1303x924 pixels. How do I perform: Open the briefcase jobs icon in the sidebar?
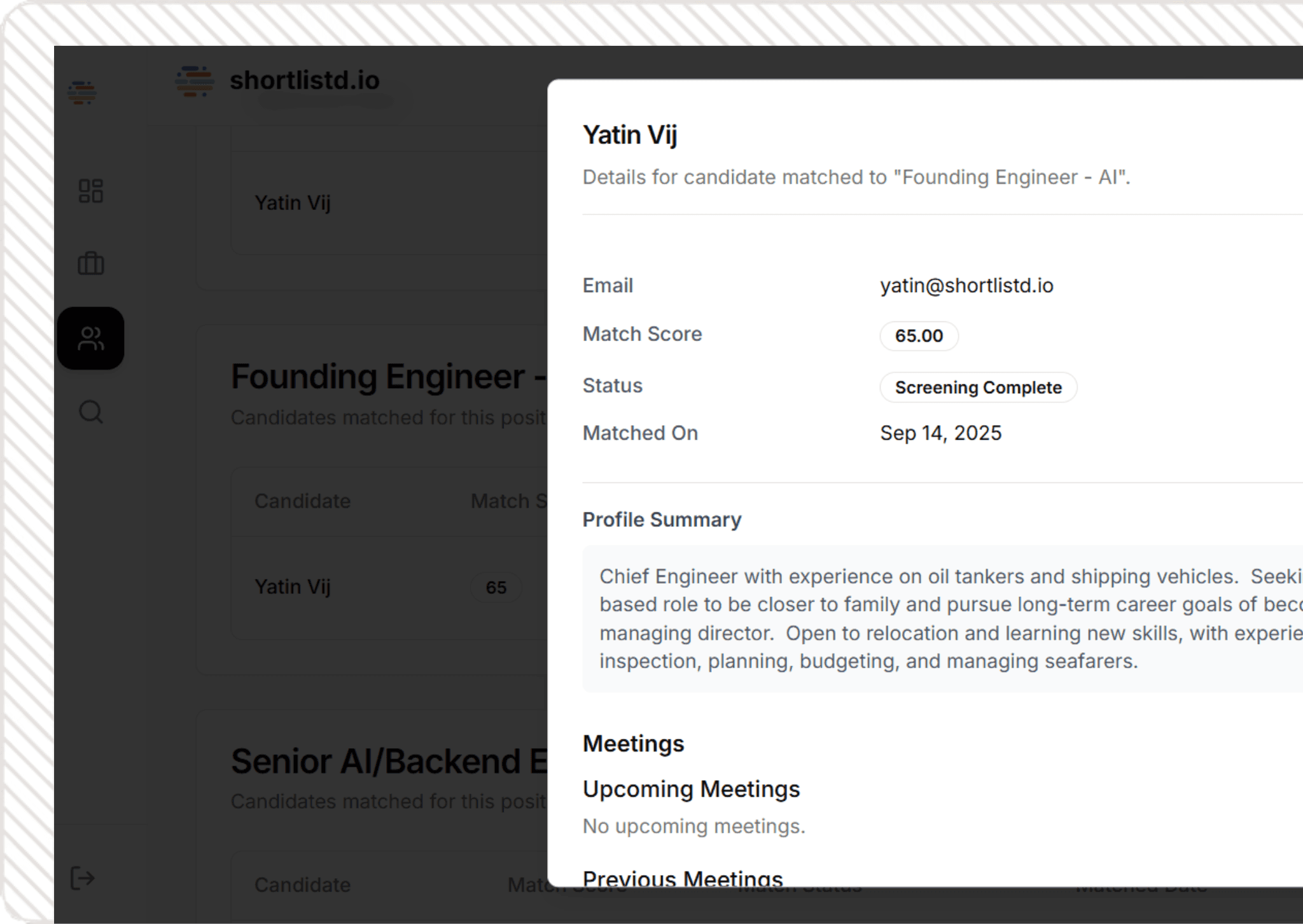pos(90,263)
